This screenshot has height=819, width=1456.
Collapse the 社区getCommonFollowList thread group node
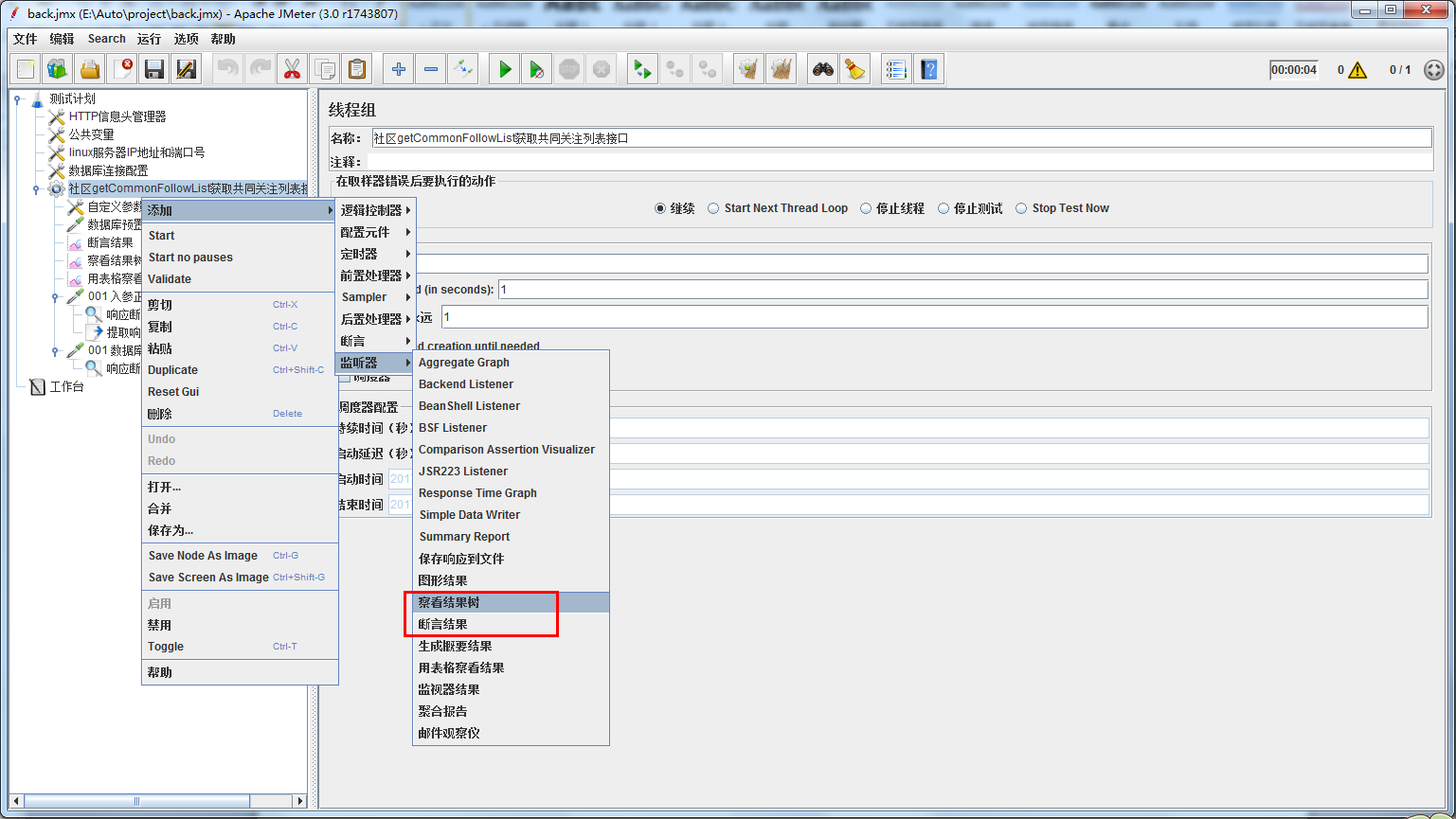point(37,188)
